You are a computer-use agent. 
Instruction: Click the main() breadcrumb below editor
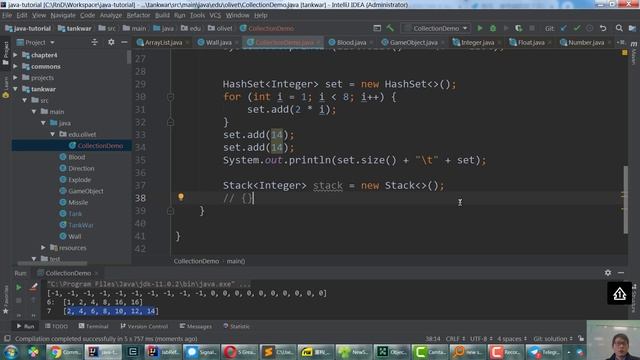point(236,261)
